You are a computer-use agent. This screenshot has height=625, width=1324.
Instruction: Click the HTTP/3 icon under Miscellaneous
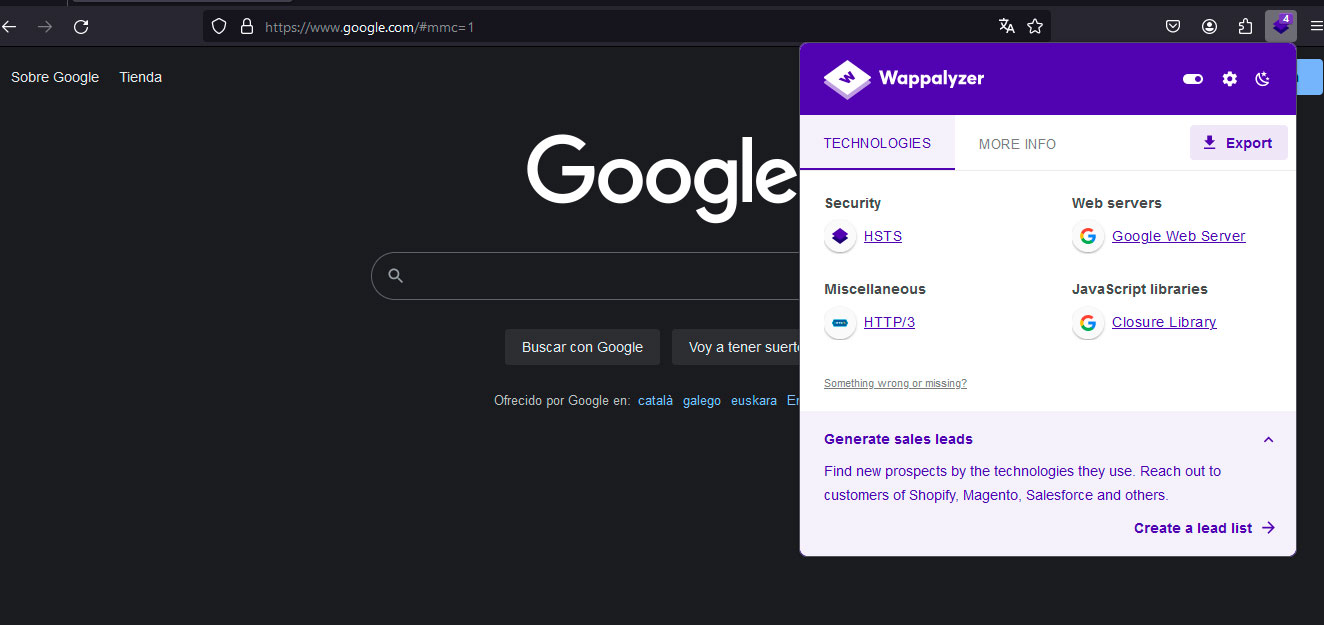tap(840, 323)
